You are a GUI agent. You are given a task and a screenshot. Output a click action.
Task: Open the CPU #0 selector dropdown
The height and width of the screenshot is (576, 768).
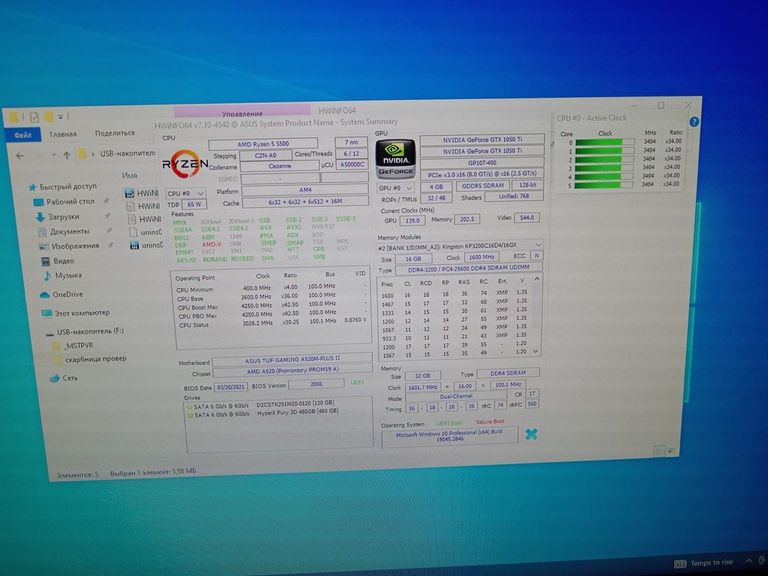185,193
